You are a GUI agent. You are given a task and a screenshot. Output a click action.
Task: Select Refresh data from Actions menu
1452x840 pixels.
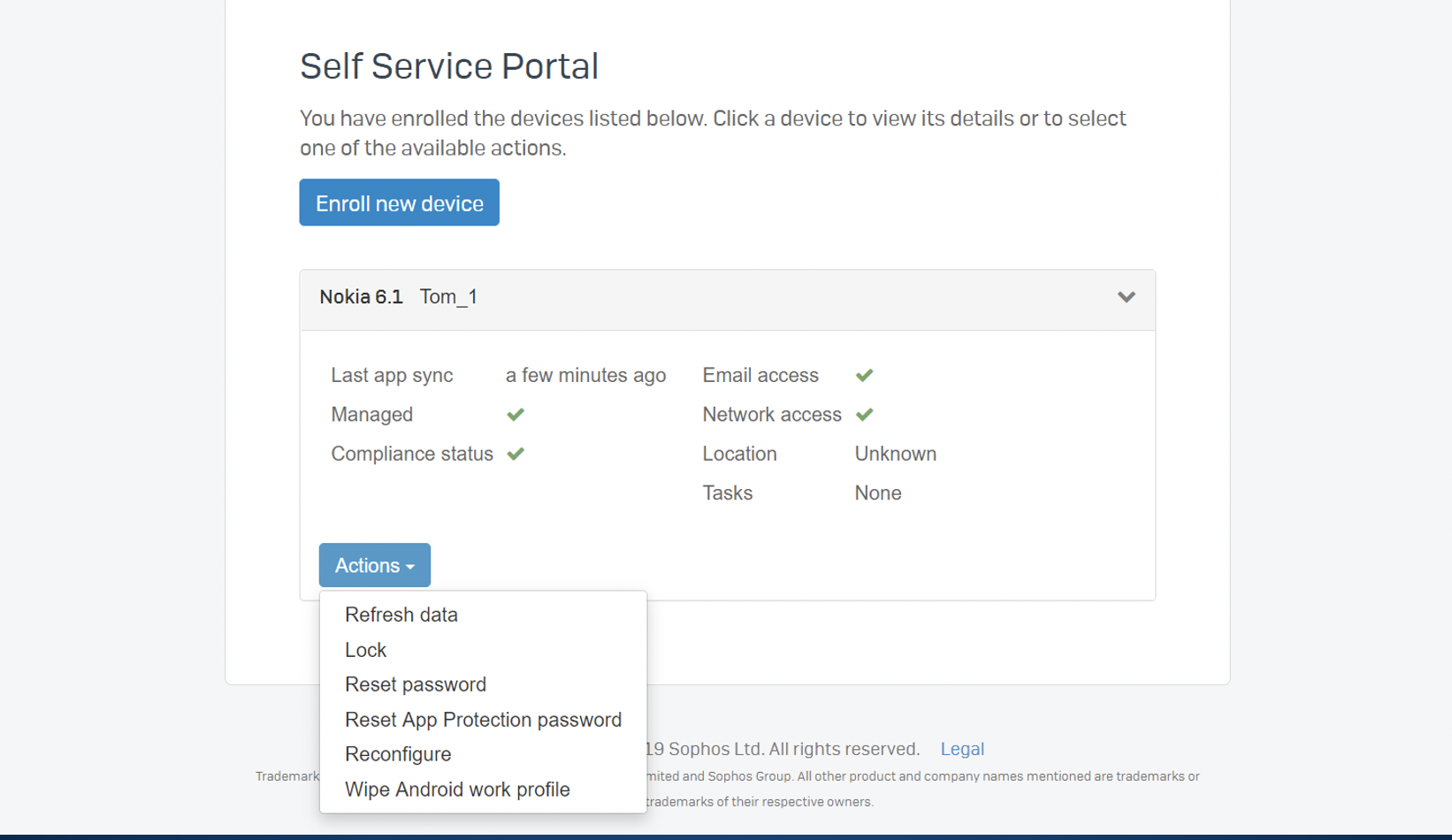(x=401, y=615)
